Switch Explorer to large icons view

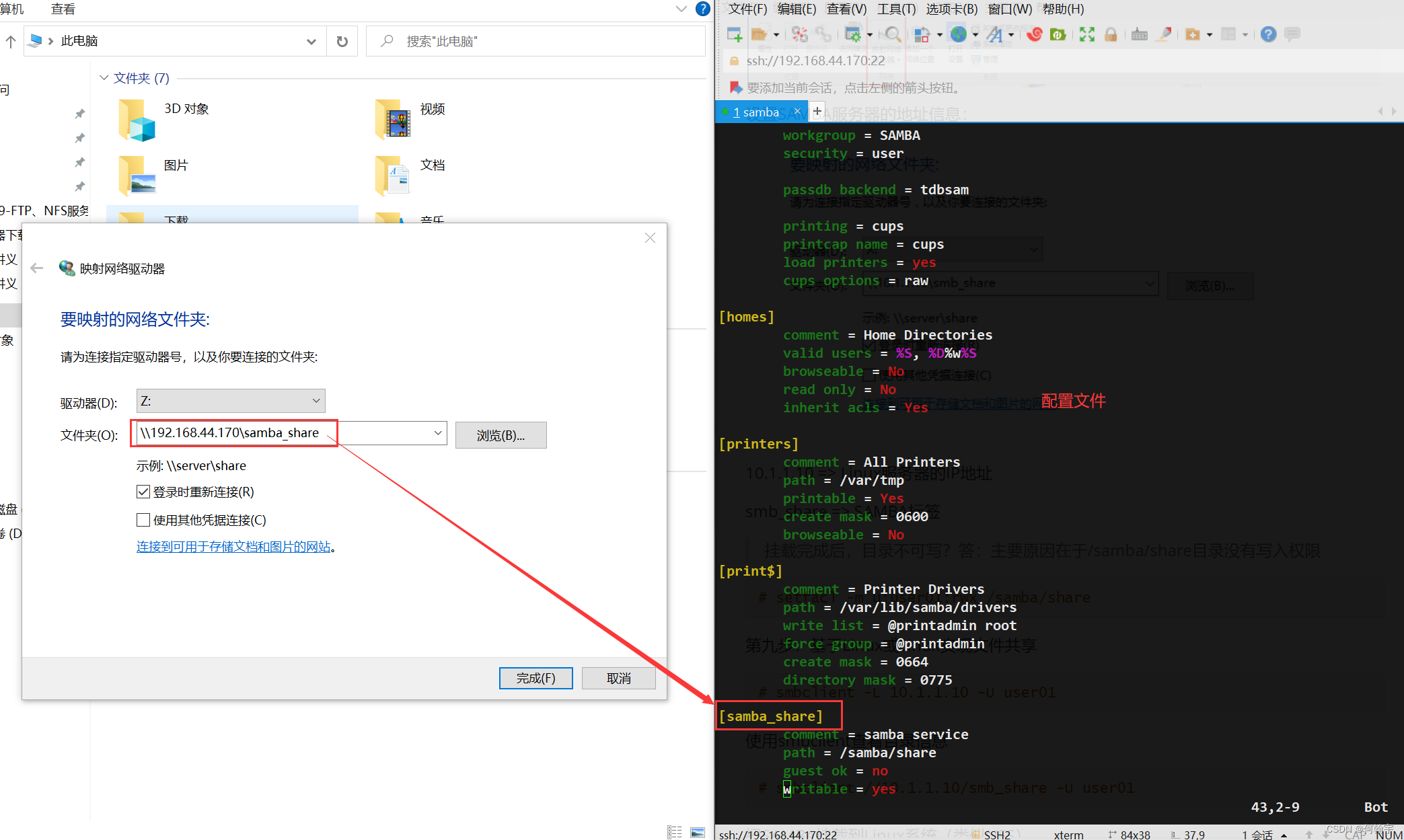coord(698,832)
